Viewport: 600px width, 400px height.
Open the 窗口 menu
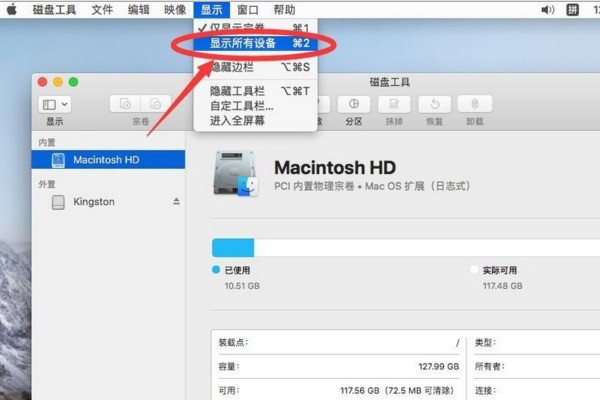click(x=248, y=10)
